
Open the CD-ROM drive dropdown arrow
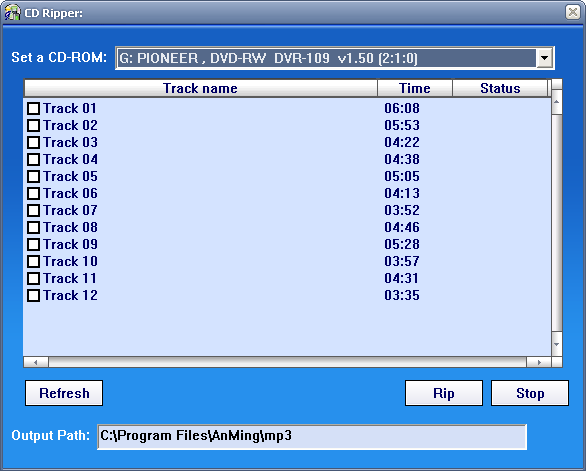pyautogui.click(x=545, y=58)
